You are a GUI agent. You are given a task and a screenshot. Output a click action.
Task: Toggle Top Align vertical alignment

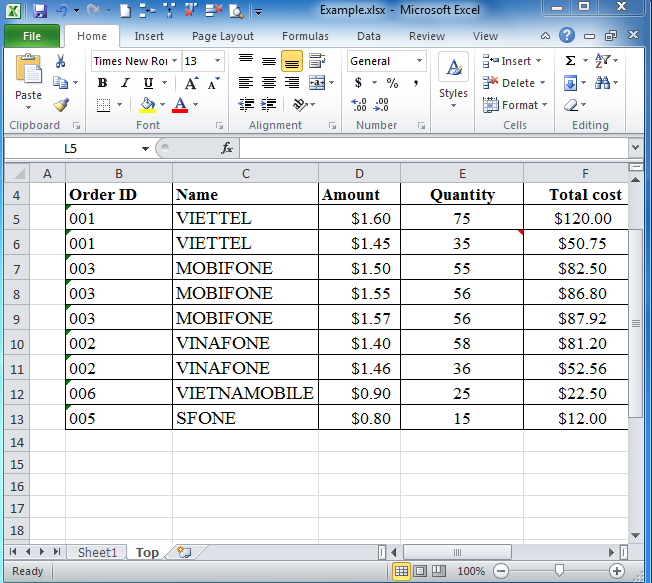click(x=246, y=61)
